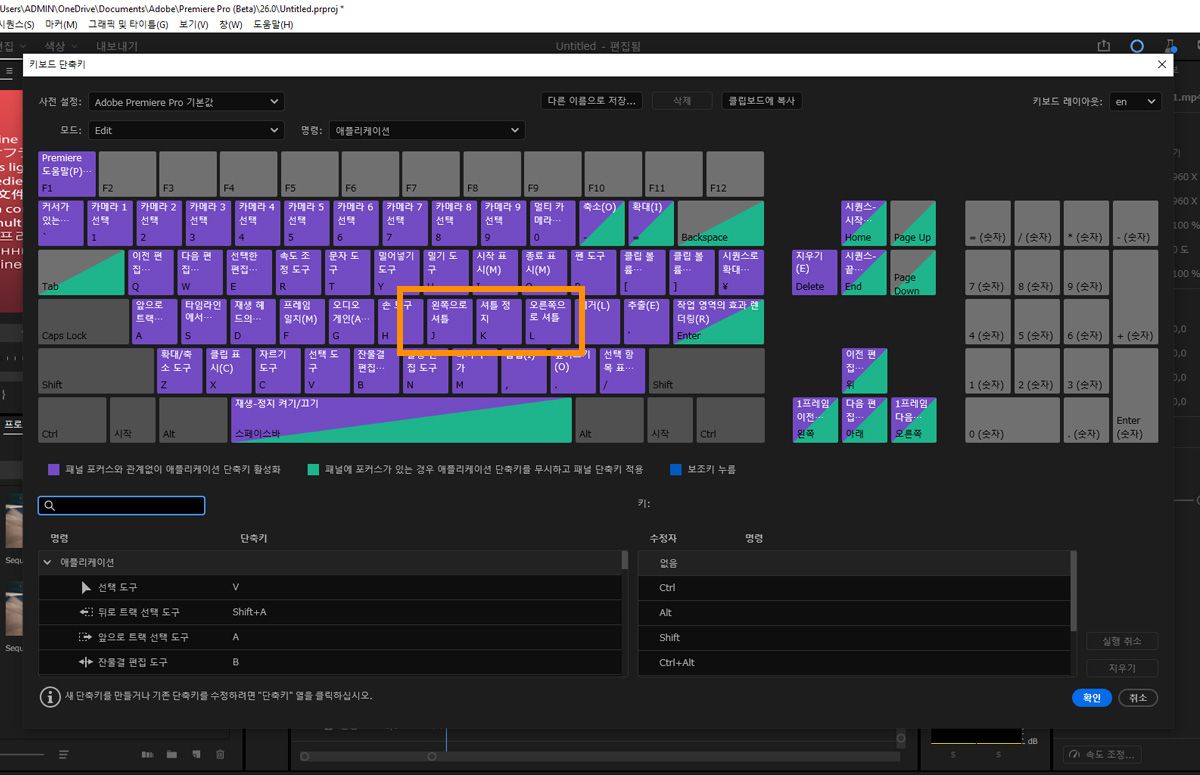Click the list sort icon in Project panel footer
The image size is (1200, 775).
tap(63, 754)
